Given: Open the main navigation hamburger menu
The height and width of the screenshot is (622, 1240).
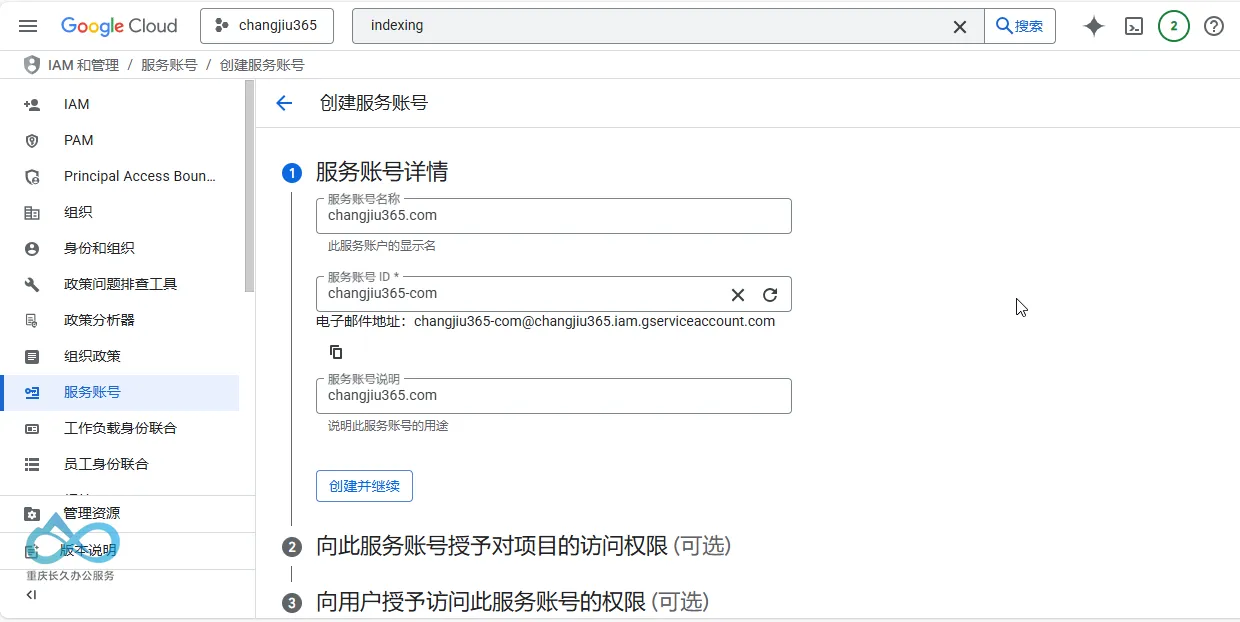Looking at the screenshot, I should (x=28, y=26).
